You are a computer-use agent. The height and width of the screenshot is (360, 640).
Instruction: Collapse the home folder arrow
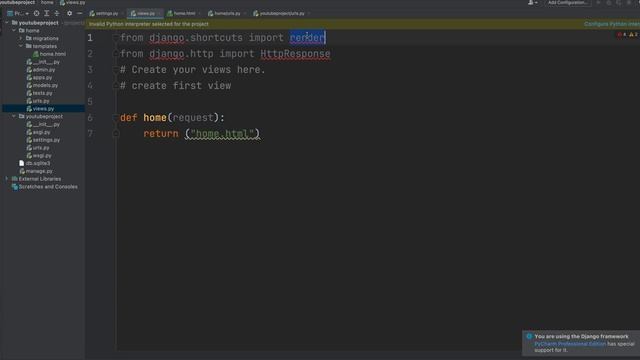coord(14,31)
